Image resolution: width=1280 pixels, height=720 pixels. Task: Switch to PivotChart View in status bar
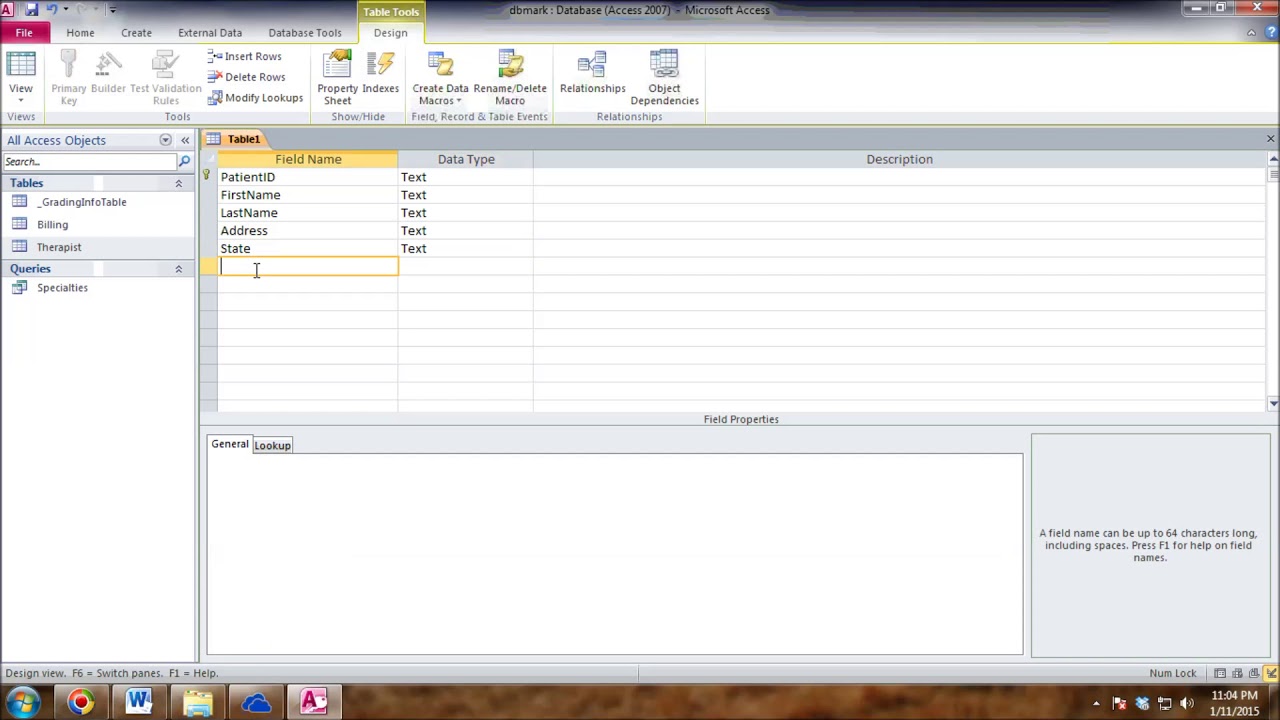(1254, 674)
